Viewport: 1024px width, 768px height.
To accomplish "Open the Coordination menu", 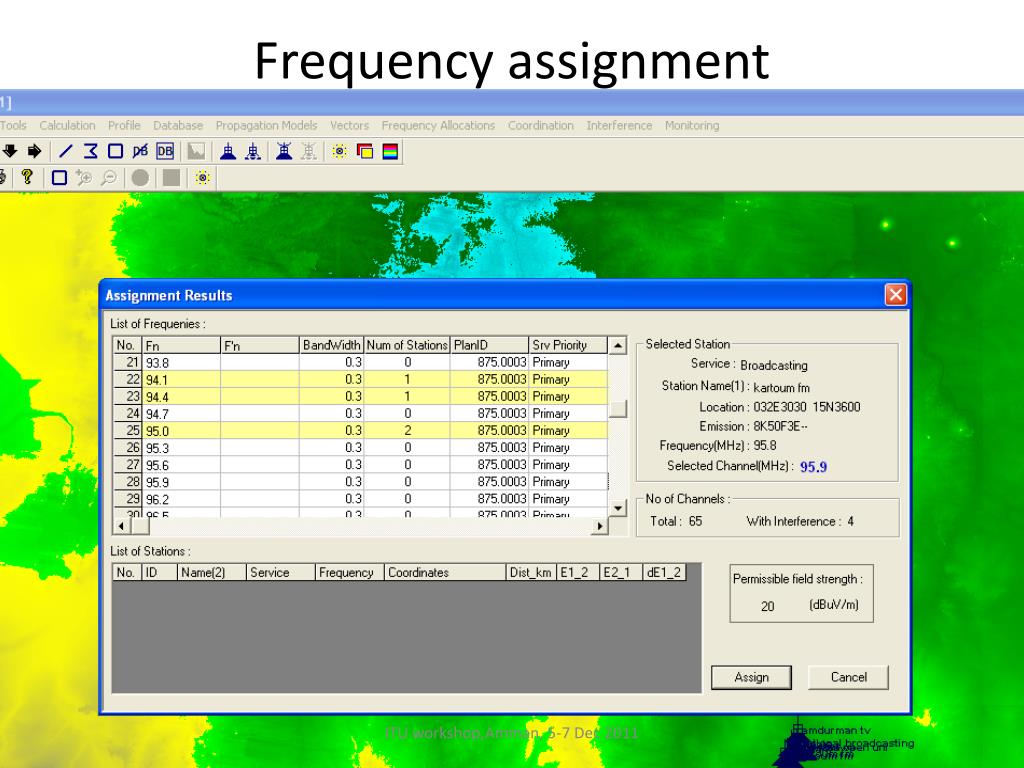I will (541, 125).
